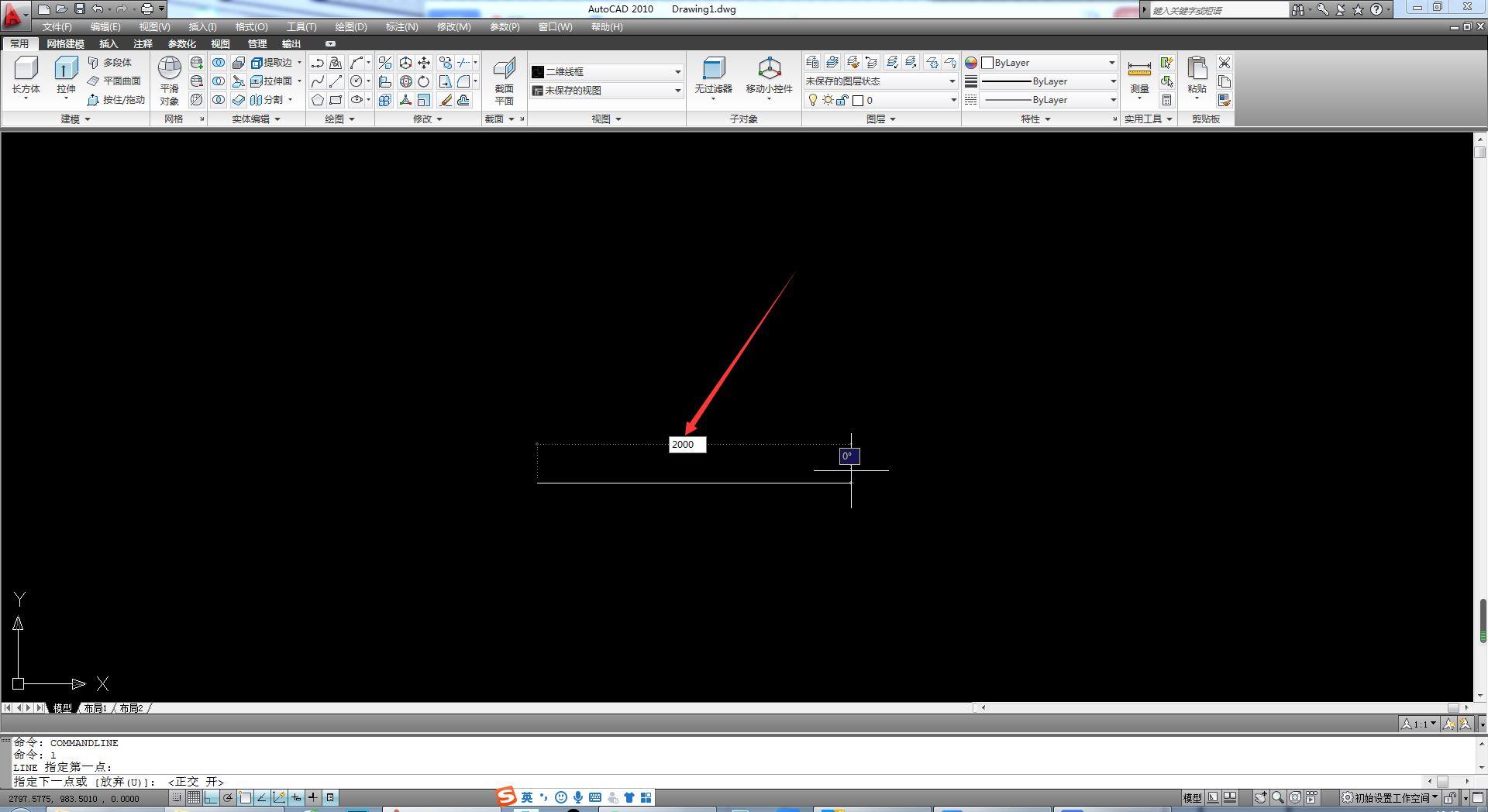Switch to the 布局1 layout tab
The height and width of the screenshot is (812, 1488).
click(95, 708)
